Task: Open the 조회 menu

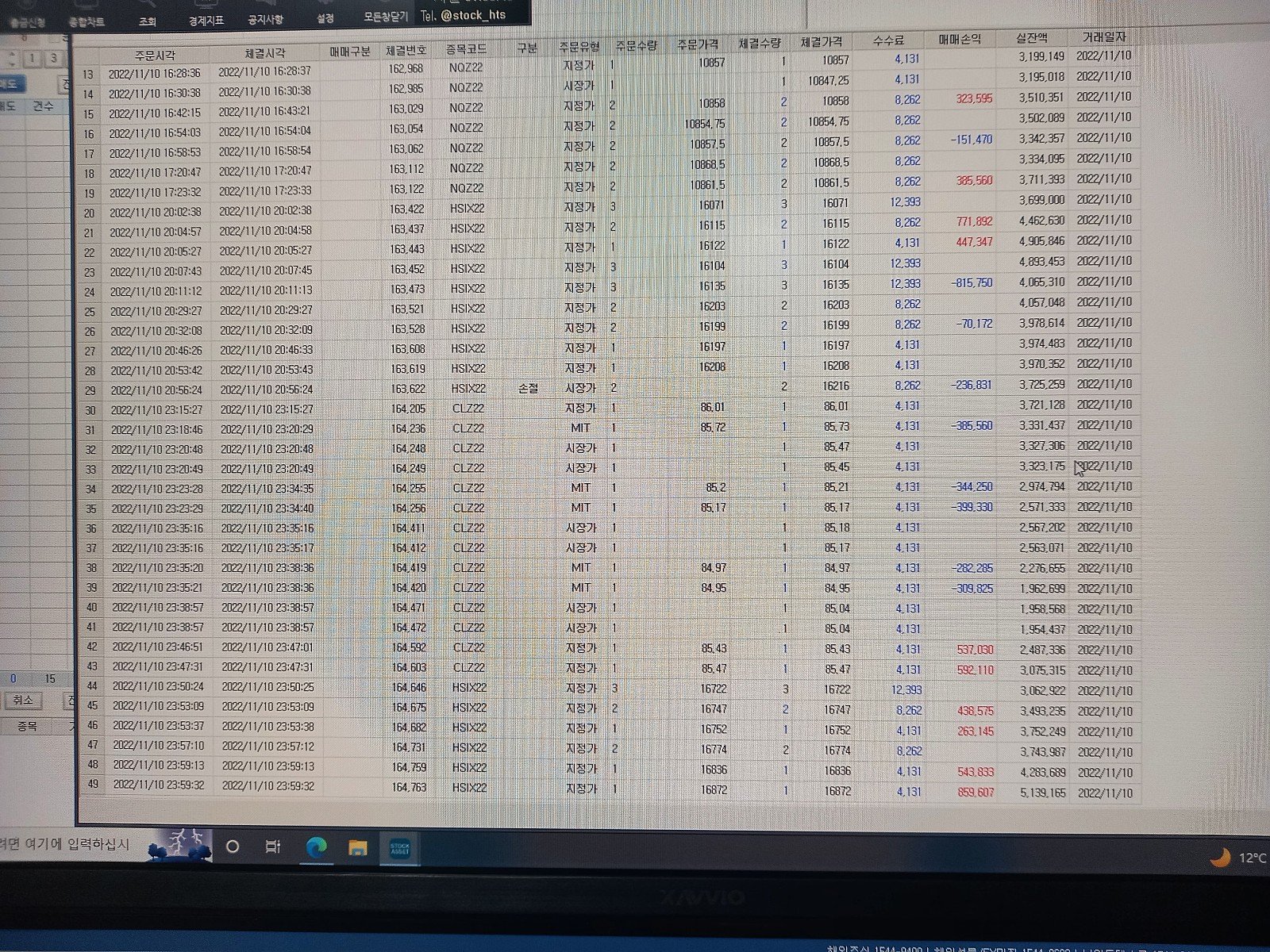Action: tap(148, 21)
